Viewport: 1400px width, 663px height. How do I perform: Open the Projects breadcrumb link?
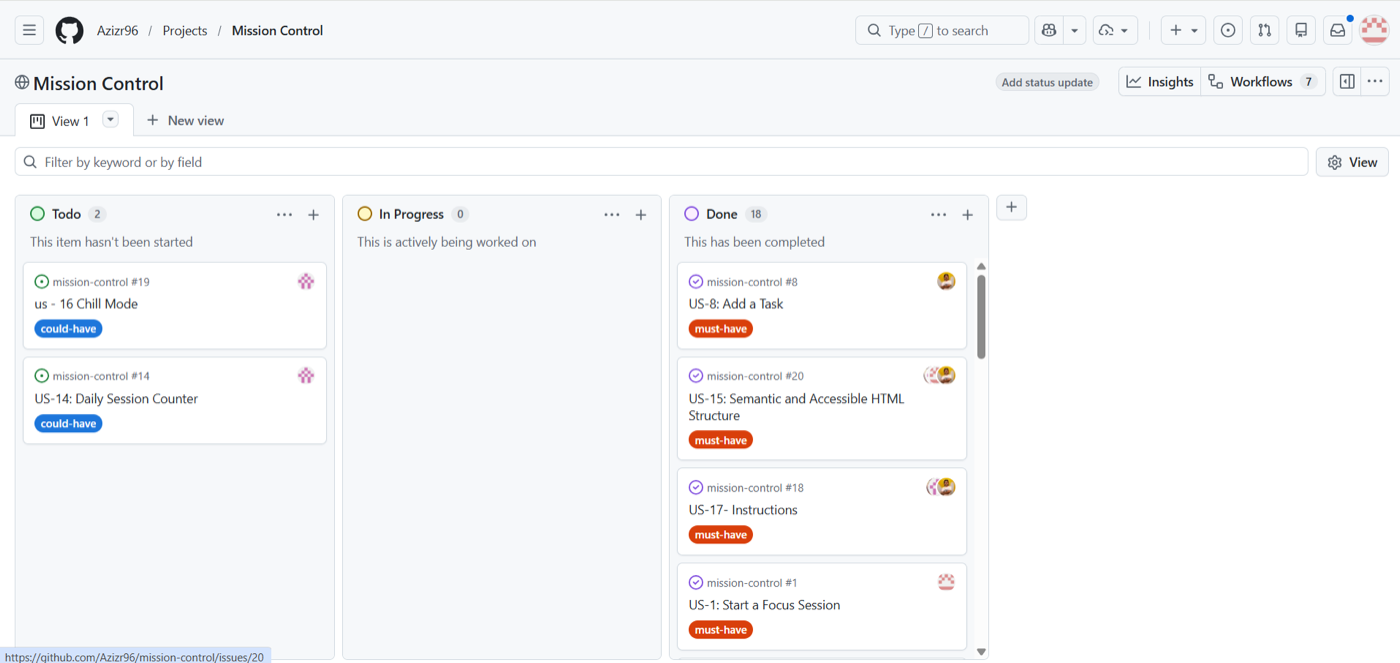click(185, 30)
